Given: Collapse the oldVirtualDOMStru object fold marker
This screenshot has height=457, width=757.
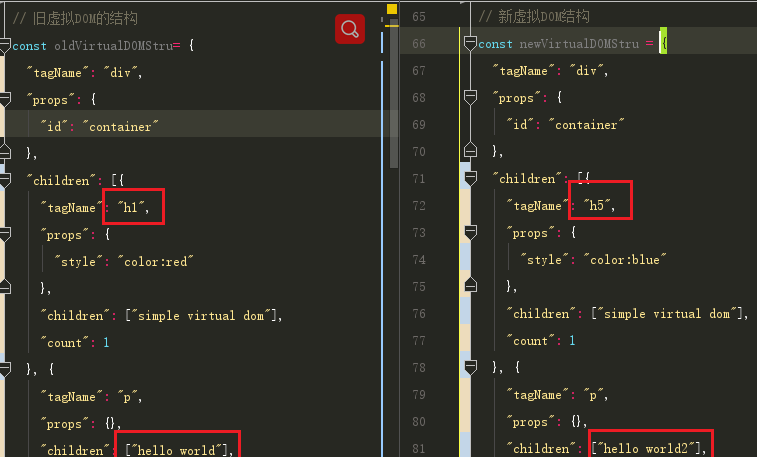Looking at the screenshot, I should 5,45.
